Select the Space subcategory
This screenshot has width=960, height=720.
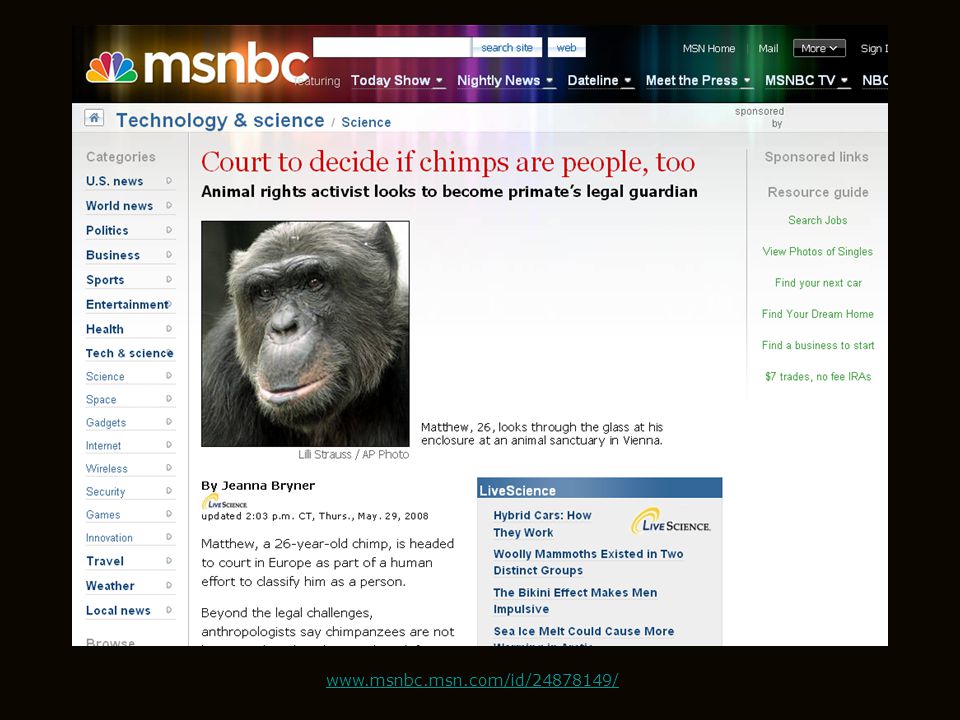[101, 399]
